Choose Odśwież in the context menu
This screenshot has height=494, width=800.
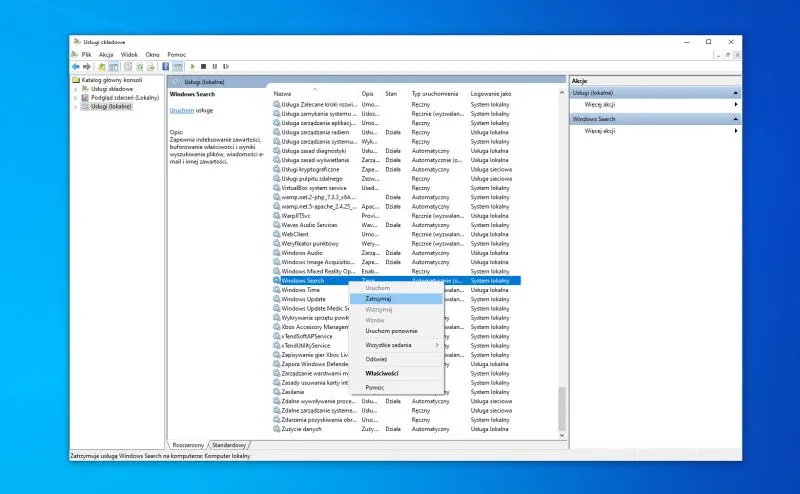[x=396, y=359]
